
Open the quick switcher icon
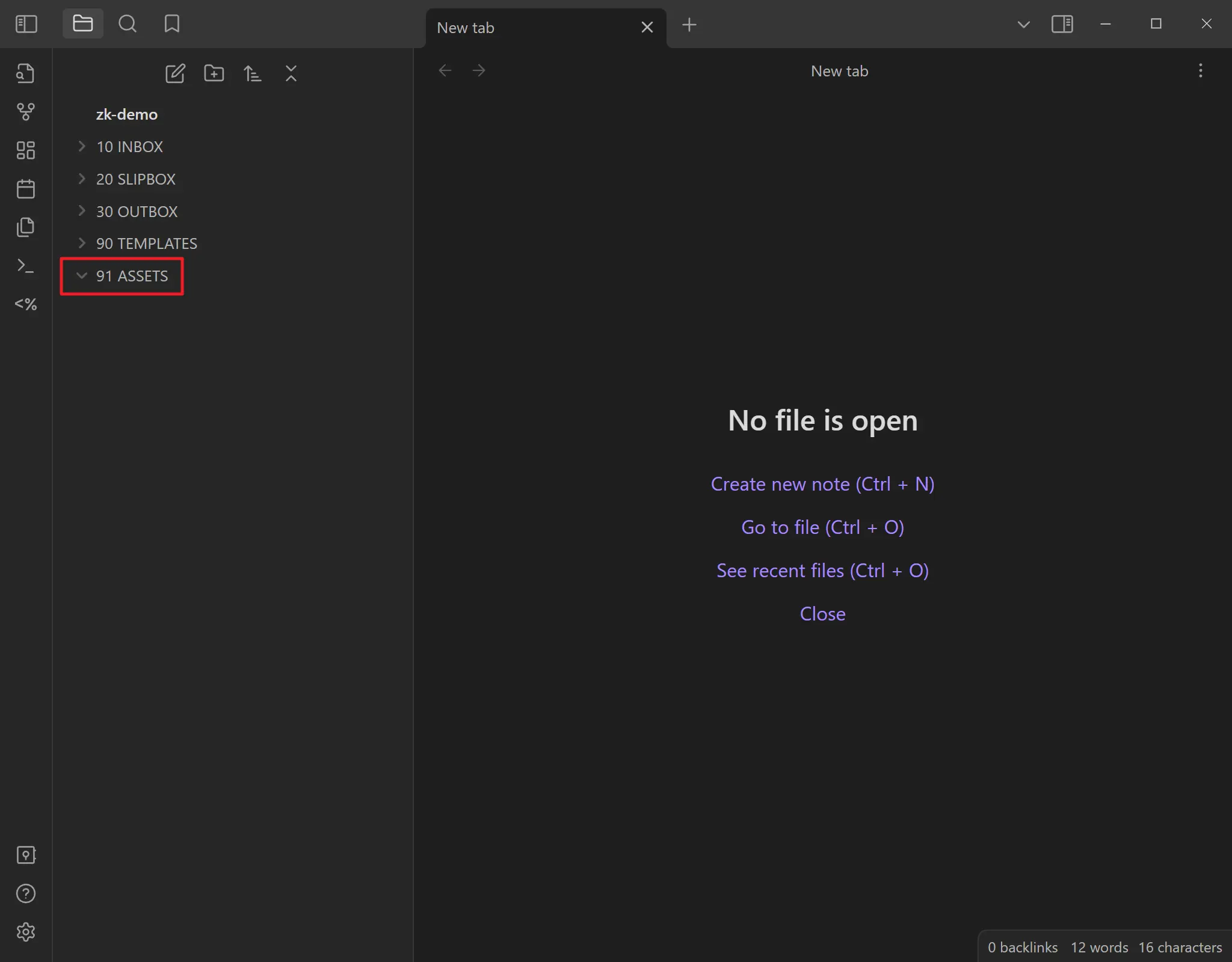(x=25, y=73)
